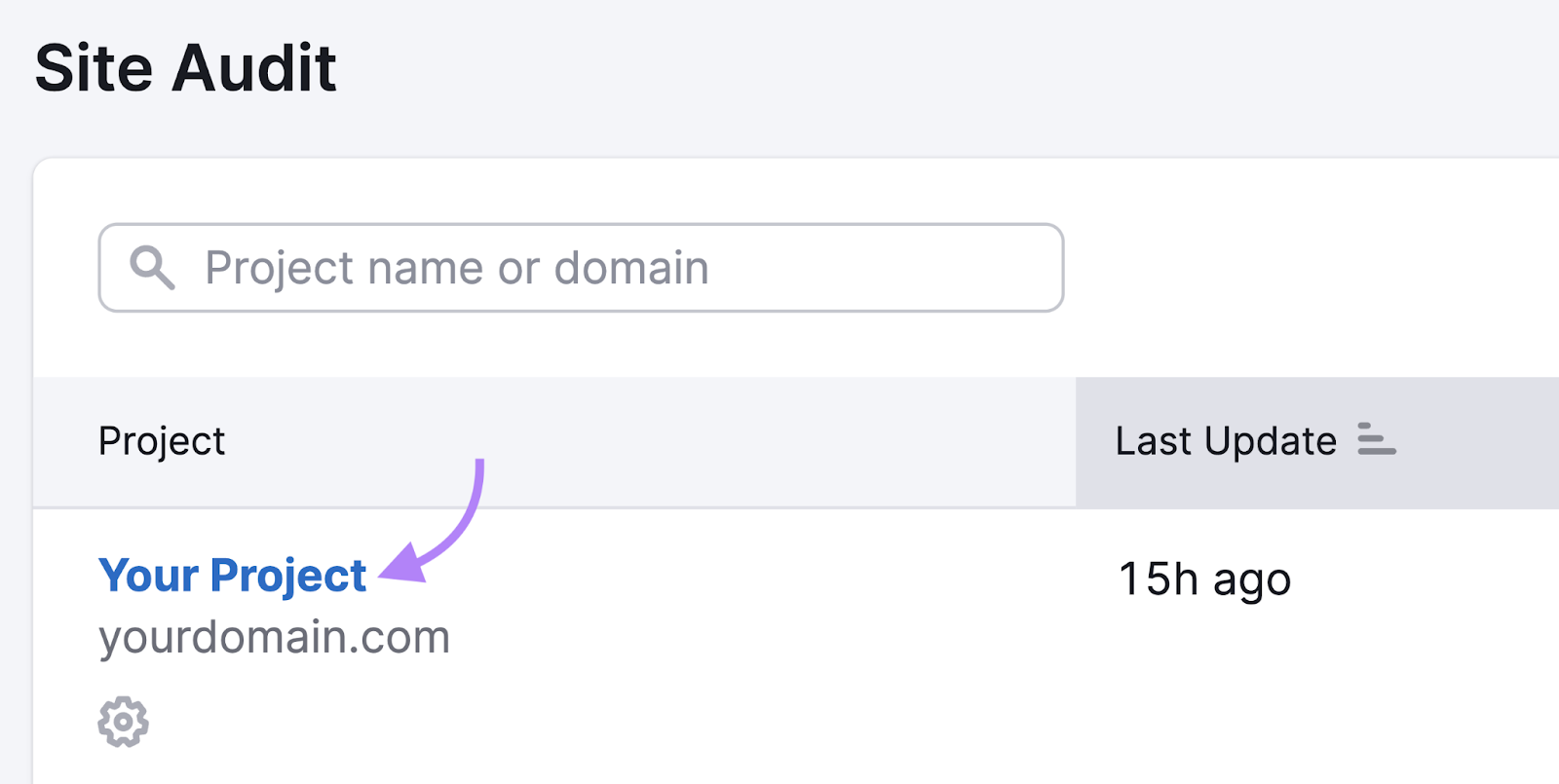Click the word ago in the update time
This screenshot has height=784, width=1559.
1252,582
